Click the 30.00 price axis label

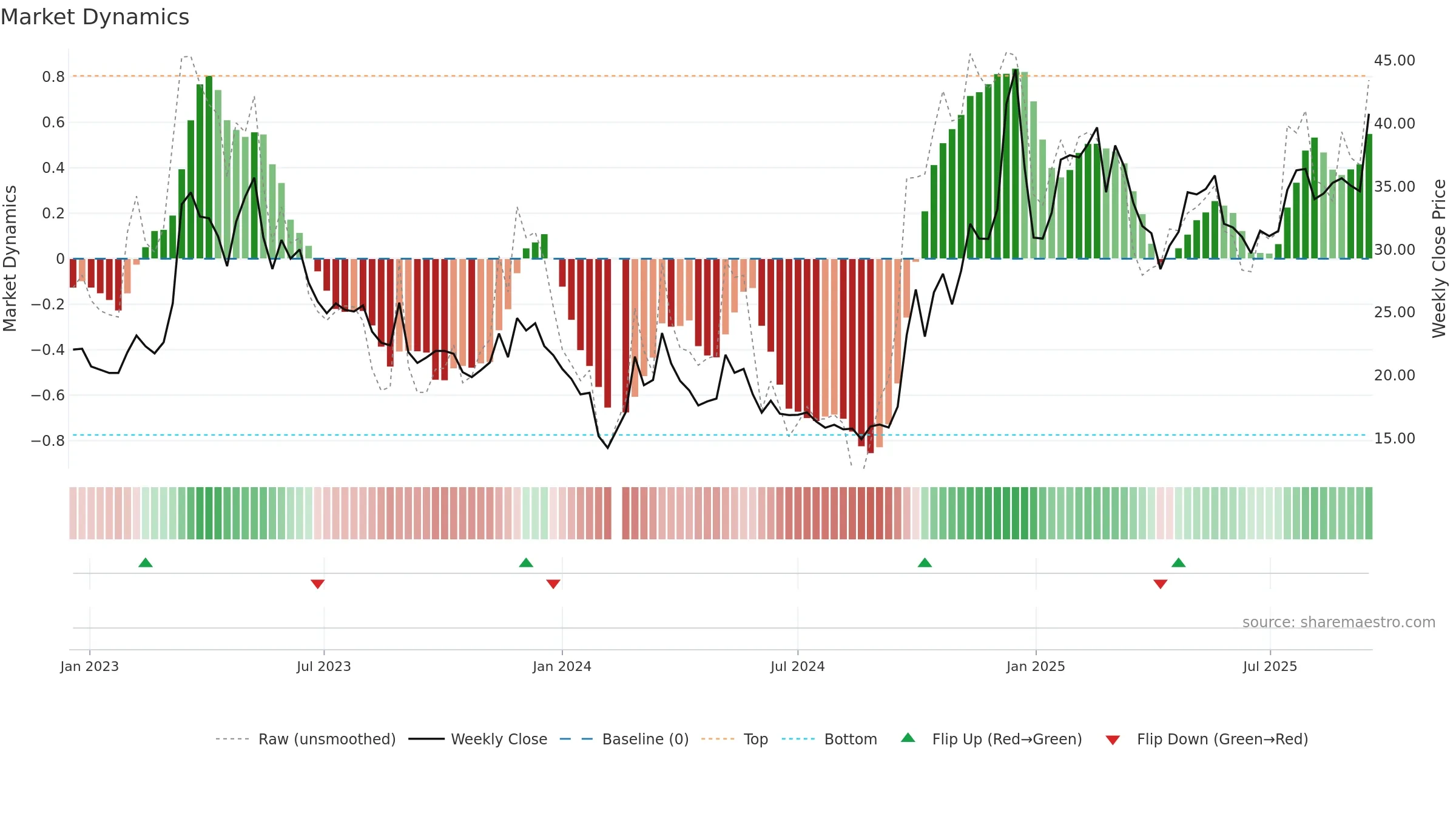1394,249
